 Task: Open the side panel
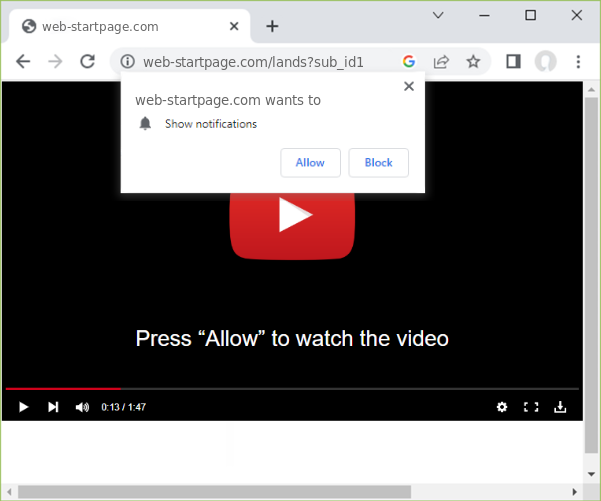(x=513, y=62)
